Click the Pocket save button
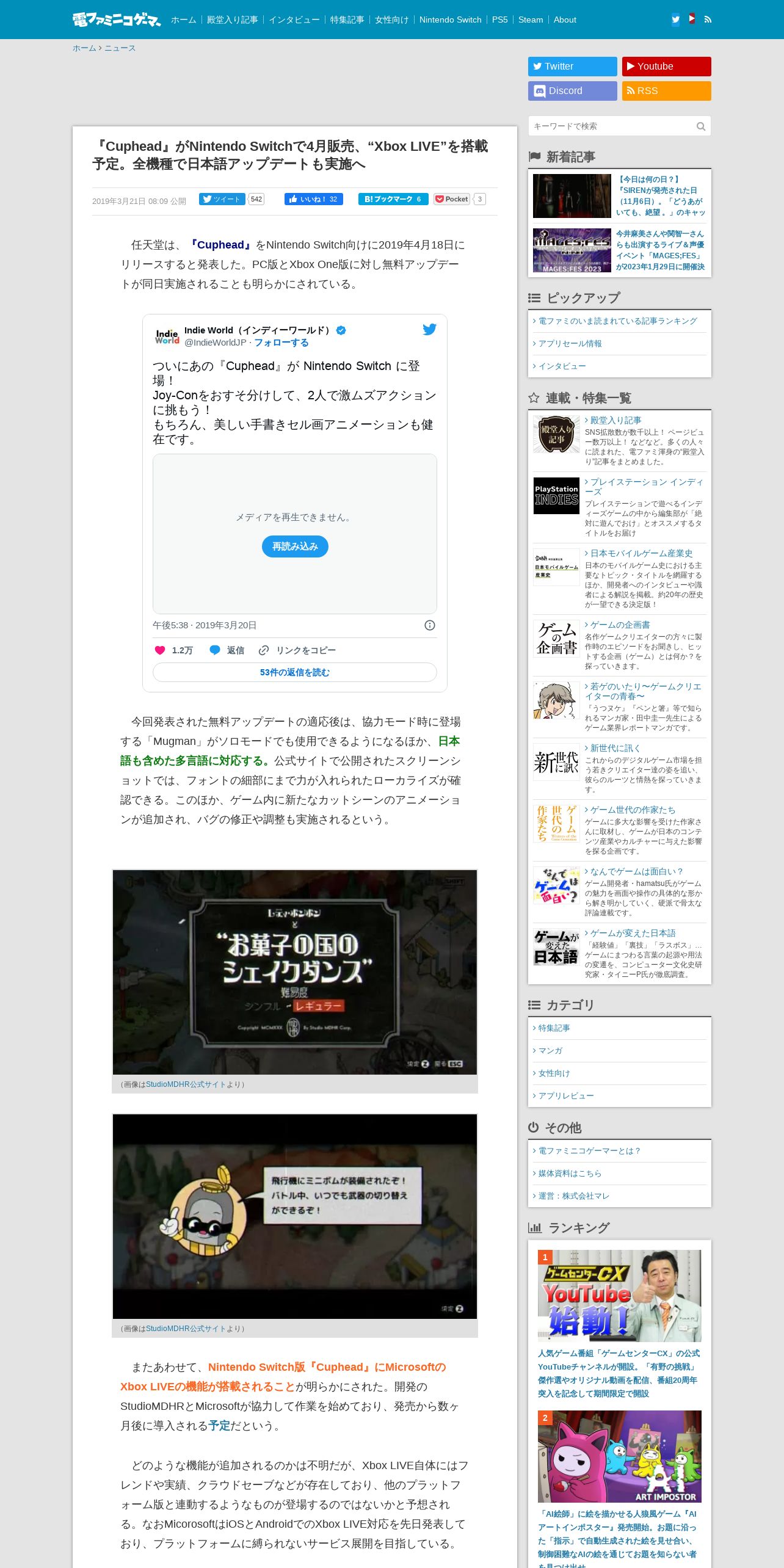Viewport: 784px width, 1568px height. coord(452,199)
